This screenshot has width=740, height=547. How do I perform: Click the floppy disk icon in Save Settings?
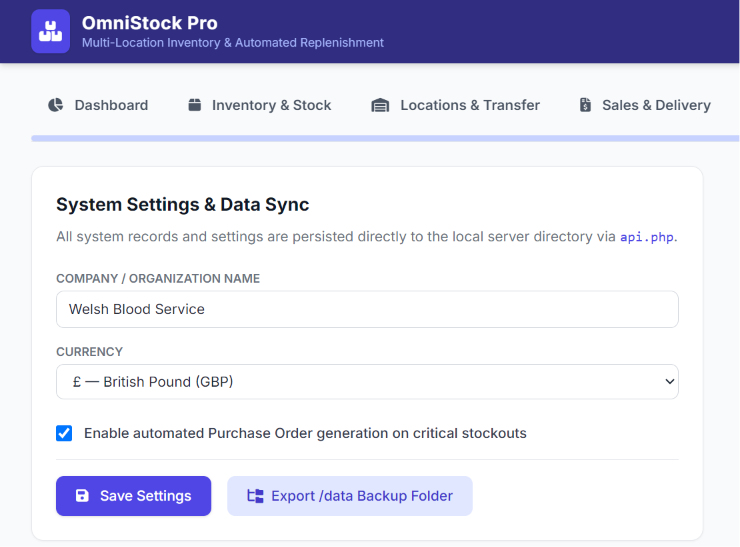(82, 496)
